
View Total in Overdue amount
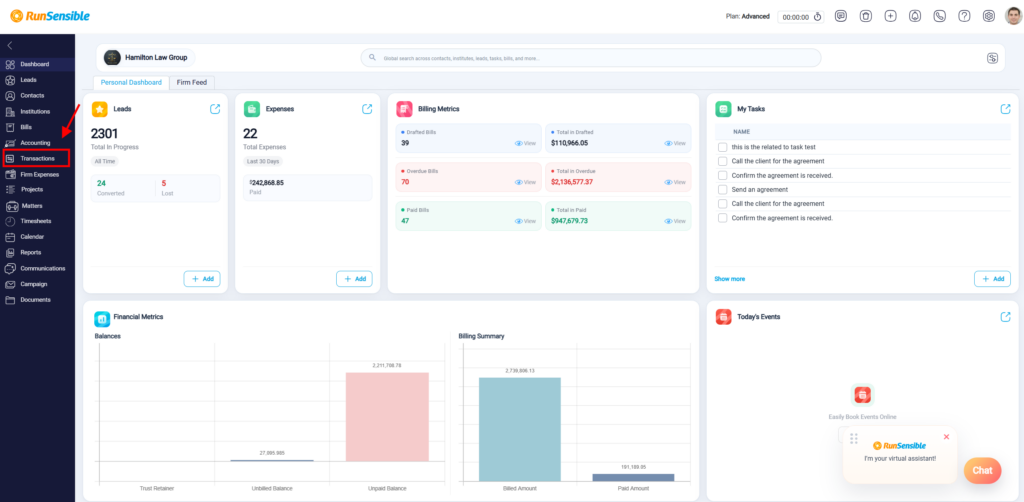click(675, 182)
